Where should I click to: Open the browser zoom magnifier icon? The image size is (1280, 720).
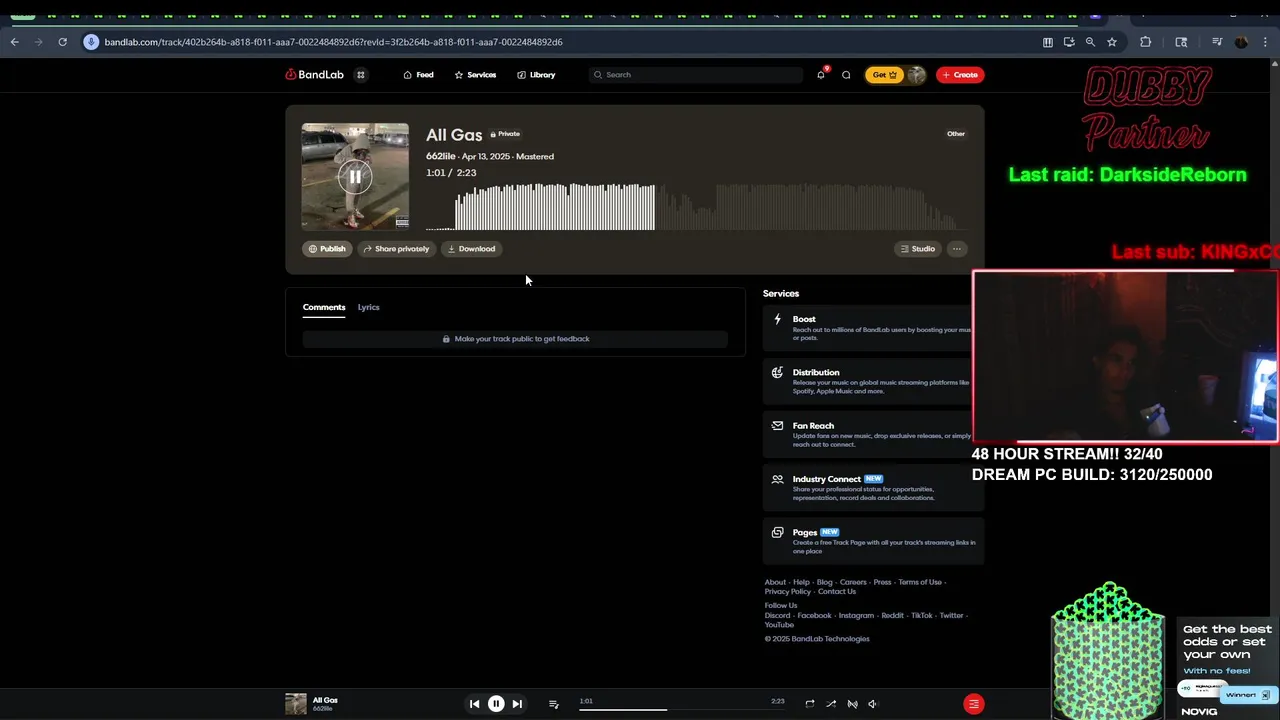coord(1090,42)
